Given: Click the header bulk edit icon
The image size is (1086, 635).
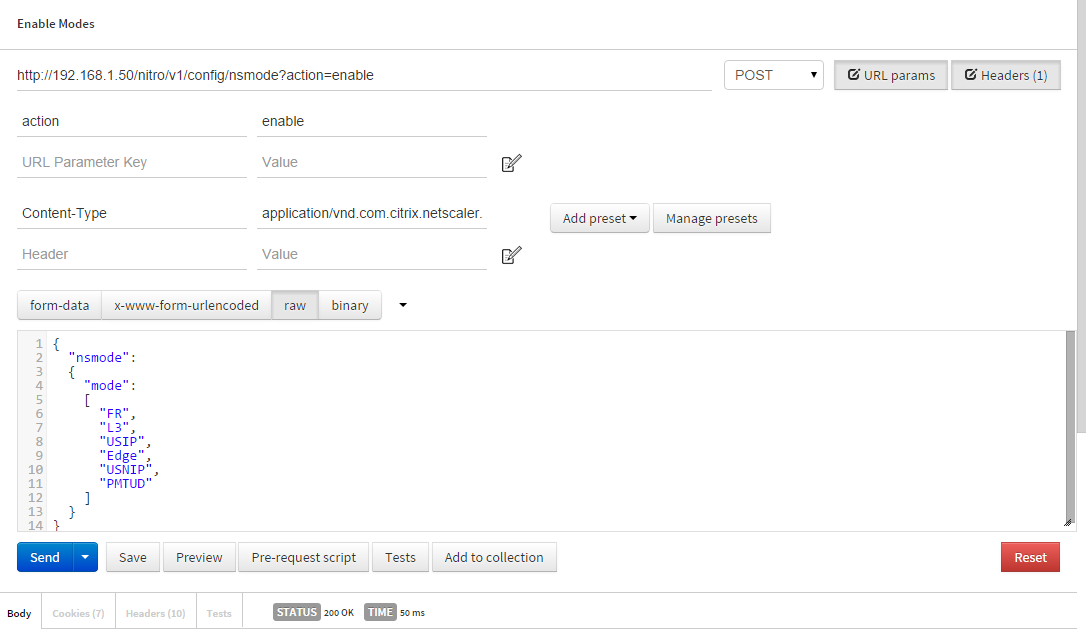Looking at the screenshot, I should pos(511,255).
